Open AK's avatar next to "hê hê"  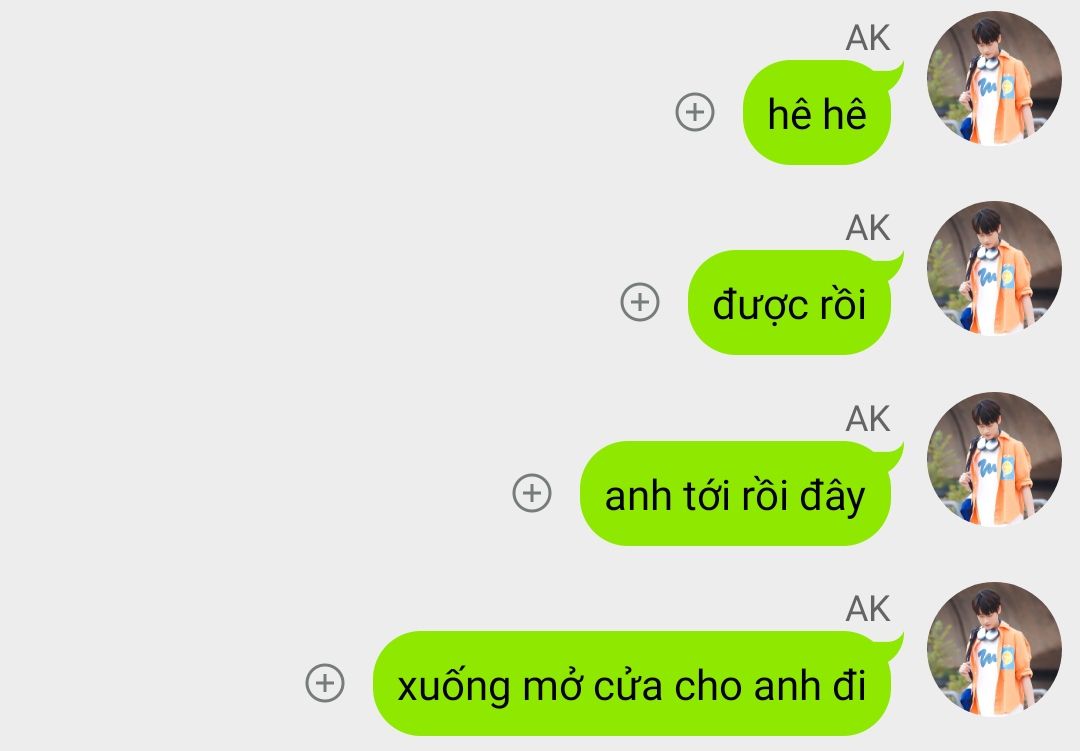coord(994,79)
